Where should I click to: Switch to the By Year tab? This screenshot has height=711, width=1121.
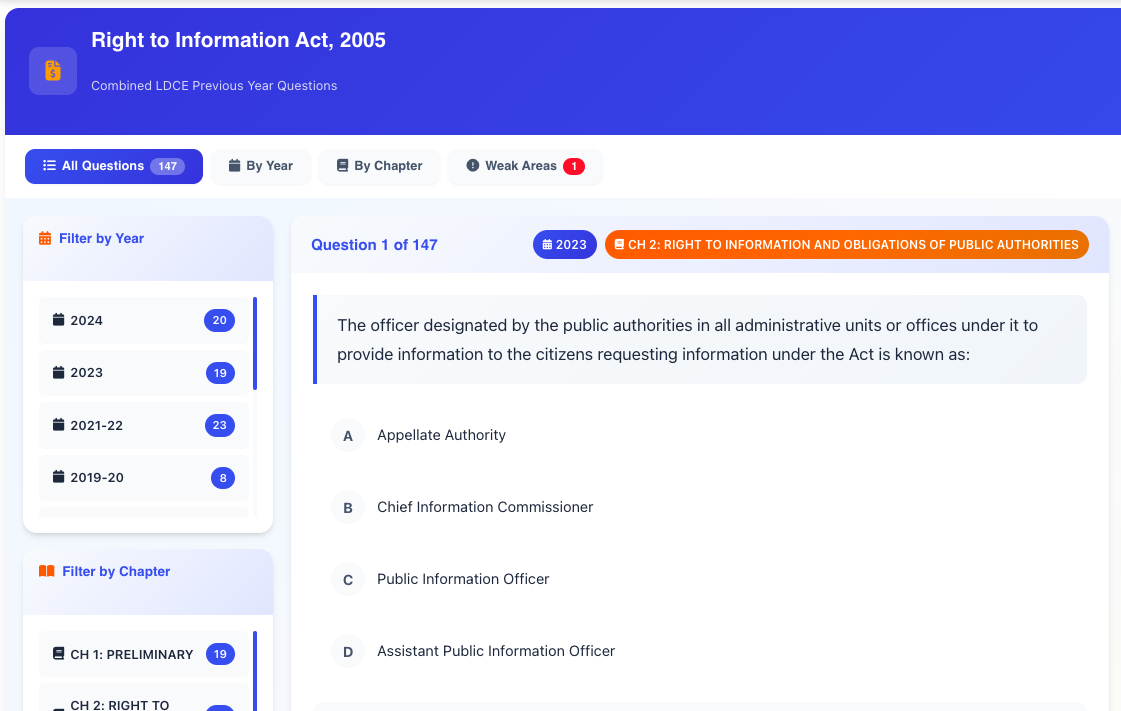(x=261, y=166)
